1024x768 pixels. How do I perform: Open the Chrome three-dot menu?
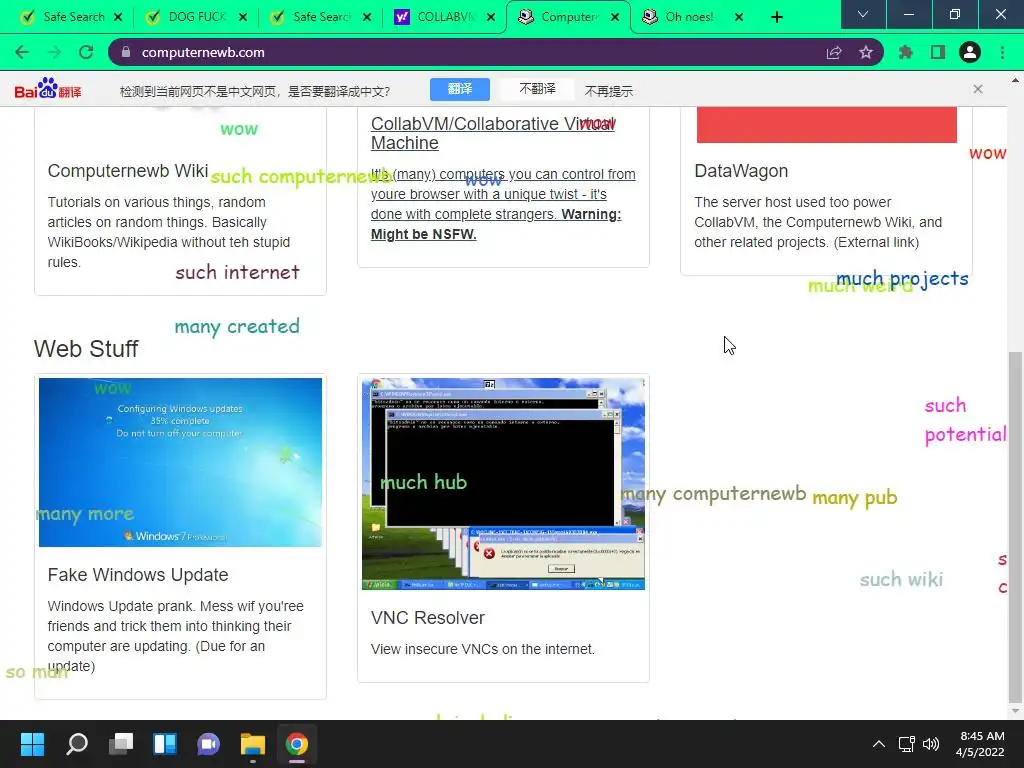point(1002,52)
